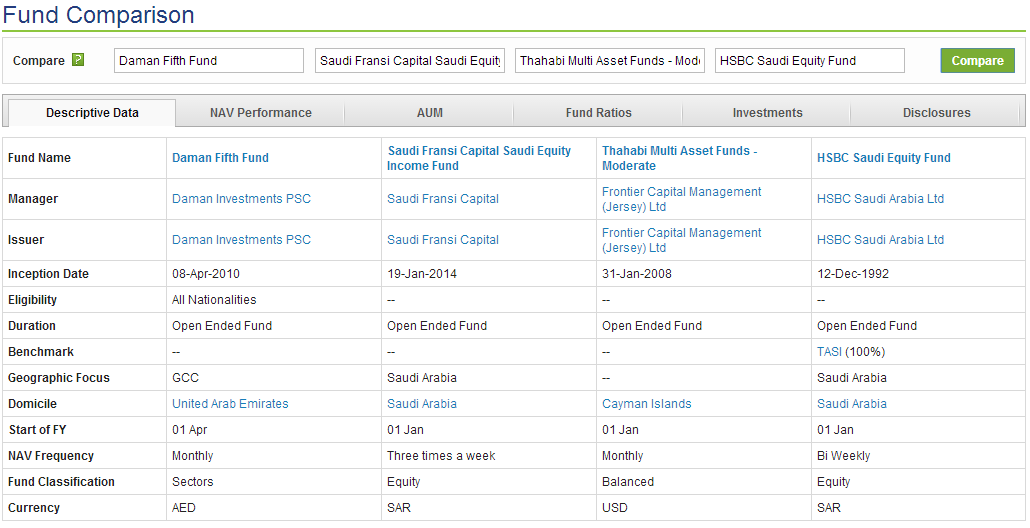Open the Investments tab
The height and width of the screenshot is (528, 1030).
click(767, 113)
